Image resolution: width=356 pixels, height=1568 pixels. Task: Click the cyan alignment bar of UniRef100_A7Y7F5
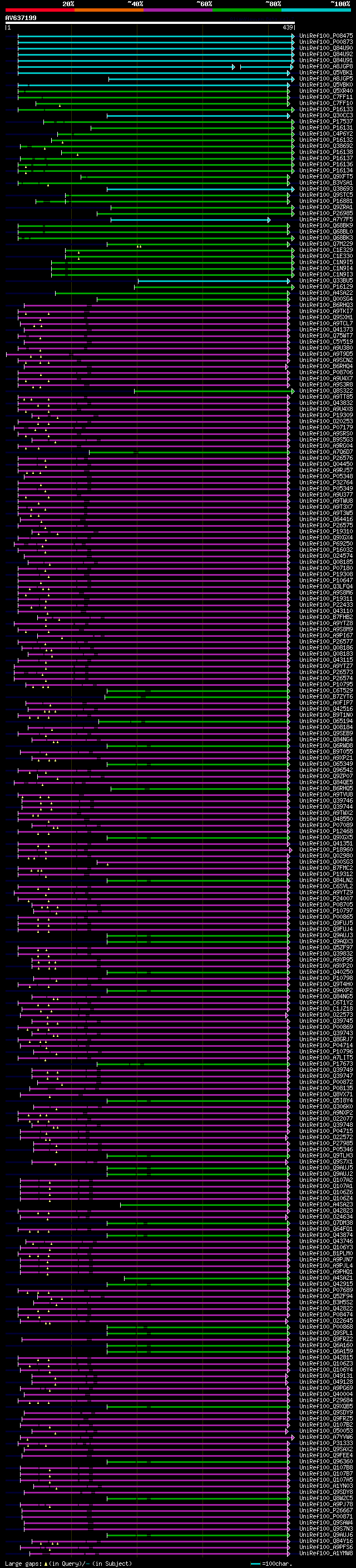[x=190, y=220]
